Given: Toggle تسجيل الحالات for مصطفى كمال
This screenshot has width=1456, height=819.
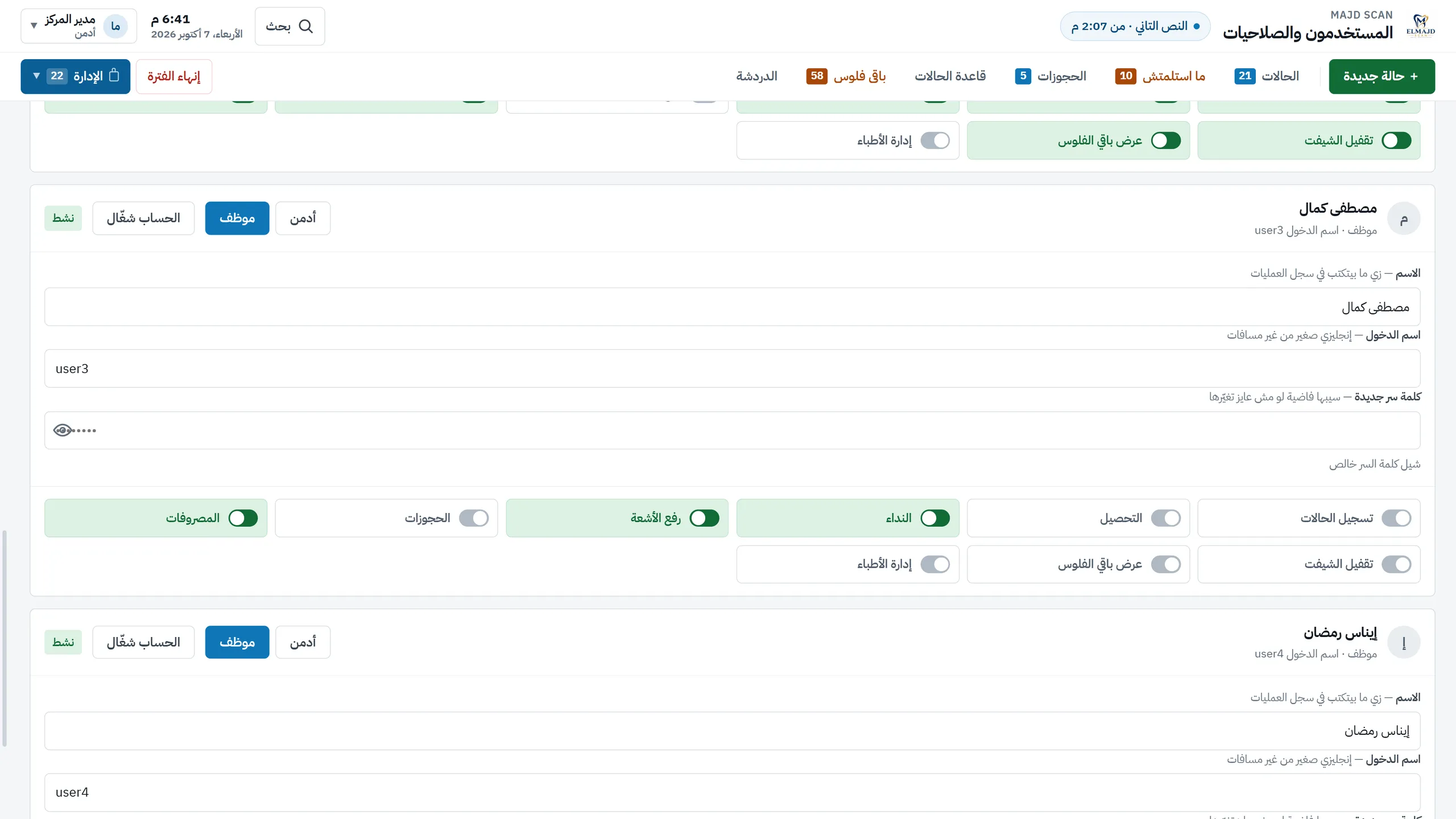Looking at the screenshot, I should pyautogui.click(x=1396, y=518).
